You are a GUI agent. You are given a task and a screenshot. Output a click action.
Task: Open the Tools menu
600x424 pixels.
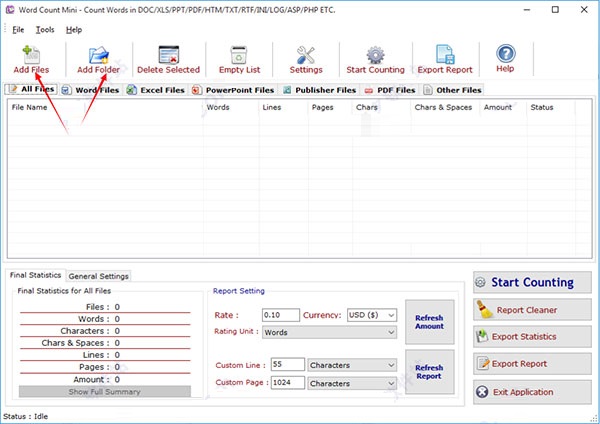(45, 30)
